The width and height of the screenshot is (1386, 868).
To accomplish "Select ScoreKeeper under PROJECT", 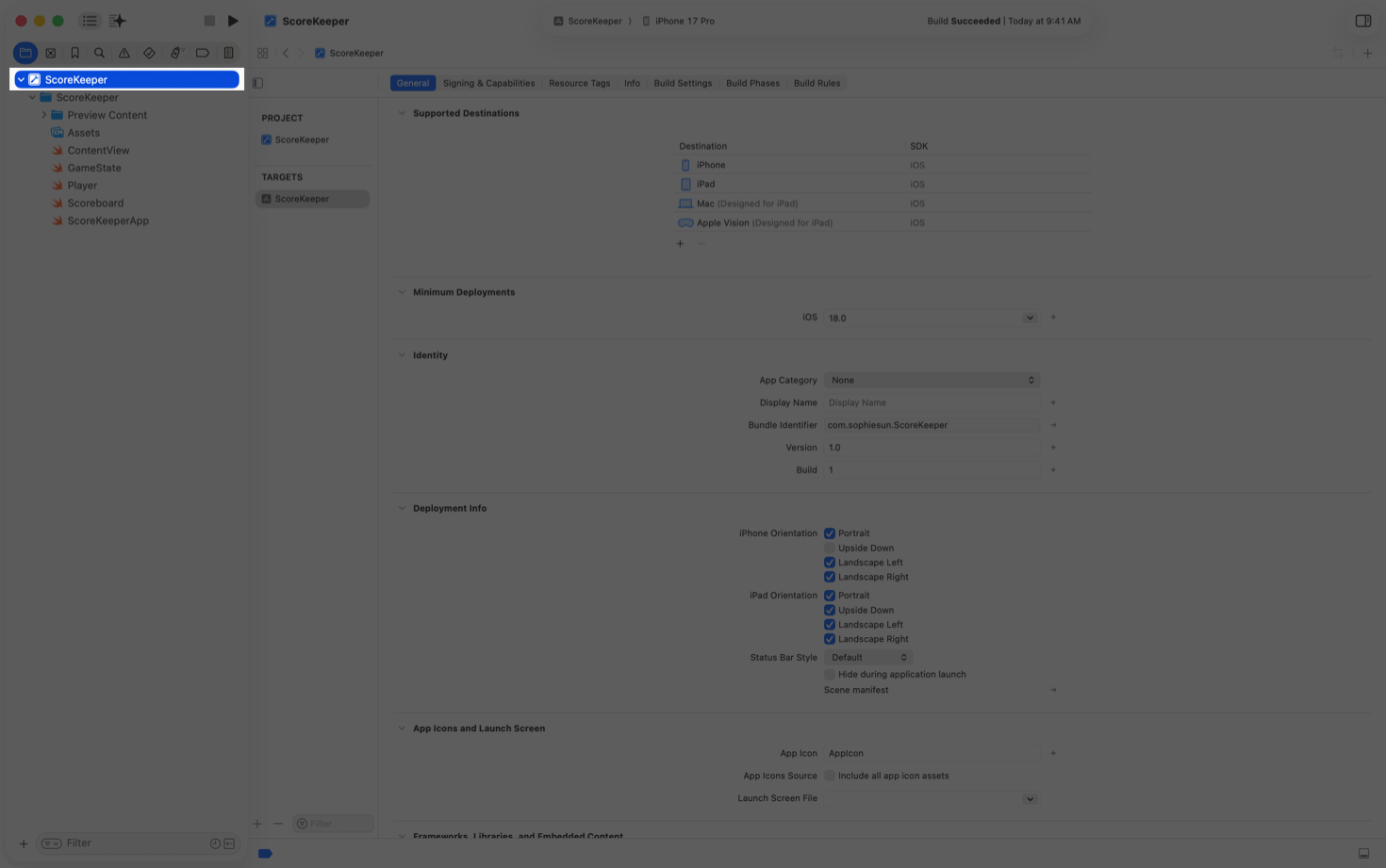I will (302, 139).
